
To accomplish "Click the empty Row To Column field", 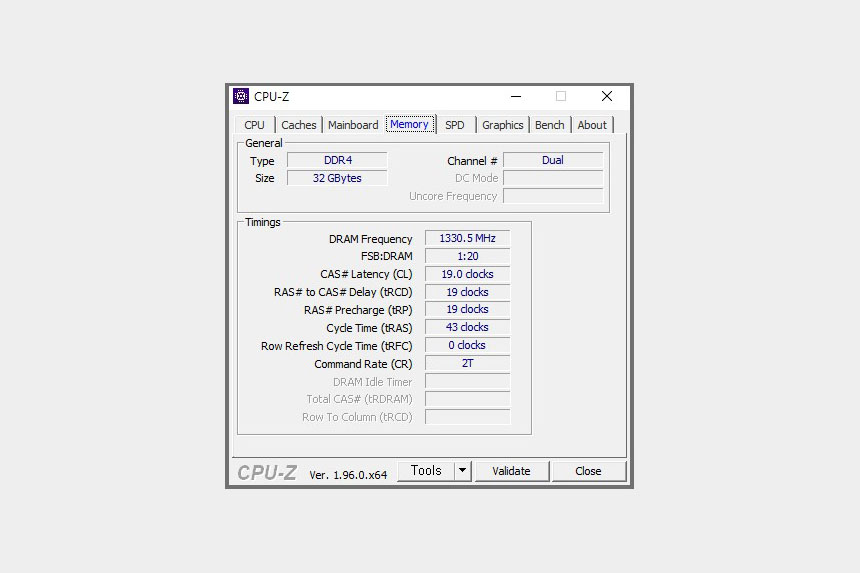I will [x=467, y=417].
